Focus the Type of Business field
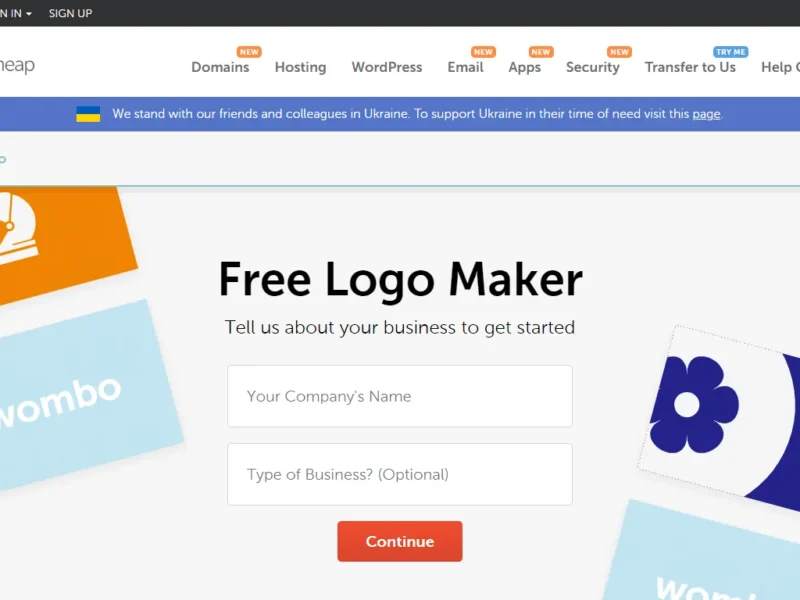The height and width of the screenshot is (600, 800). tap(400, 474)
